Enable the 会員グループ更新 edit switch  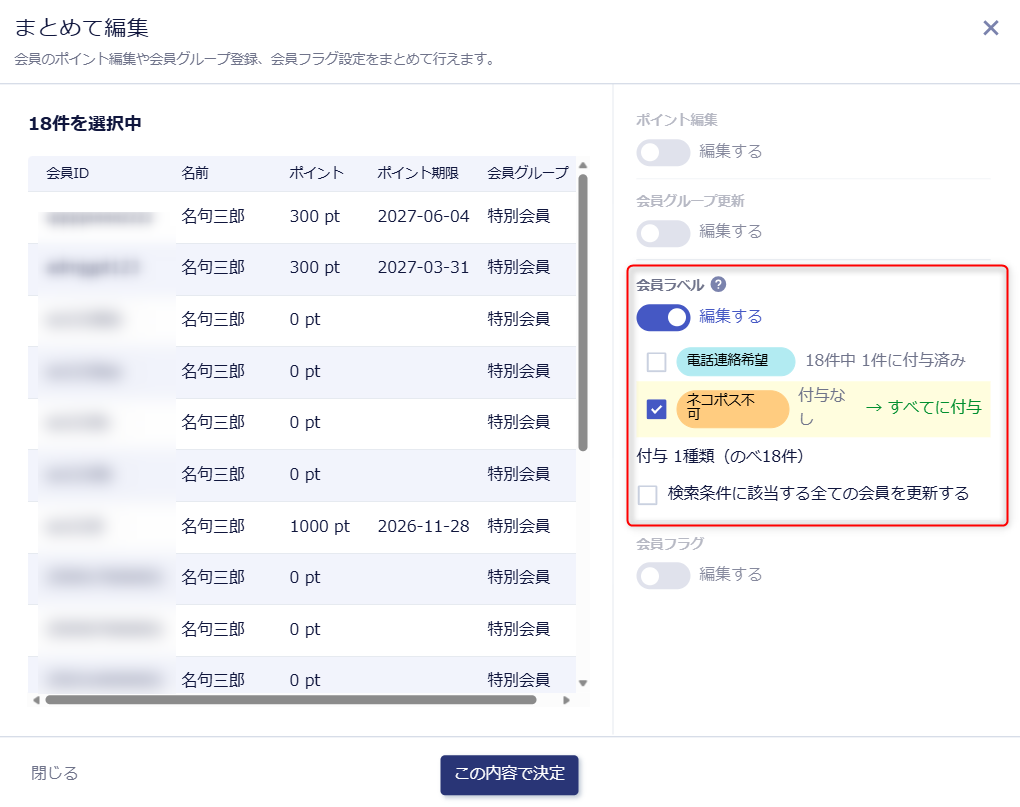(x=663, y=233)
